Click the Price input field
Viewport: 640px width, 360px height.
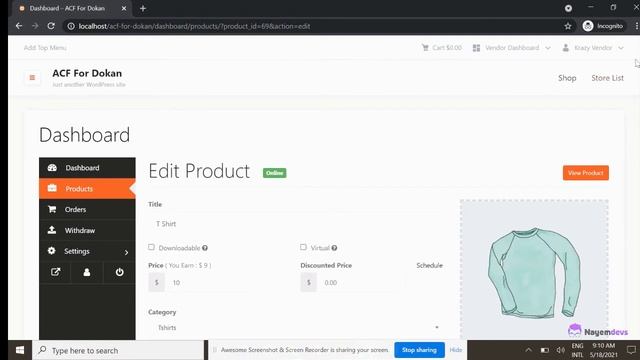(208, 282)
